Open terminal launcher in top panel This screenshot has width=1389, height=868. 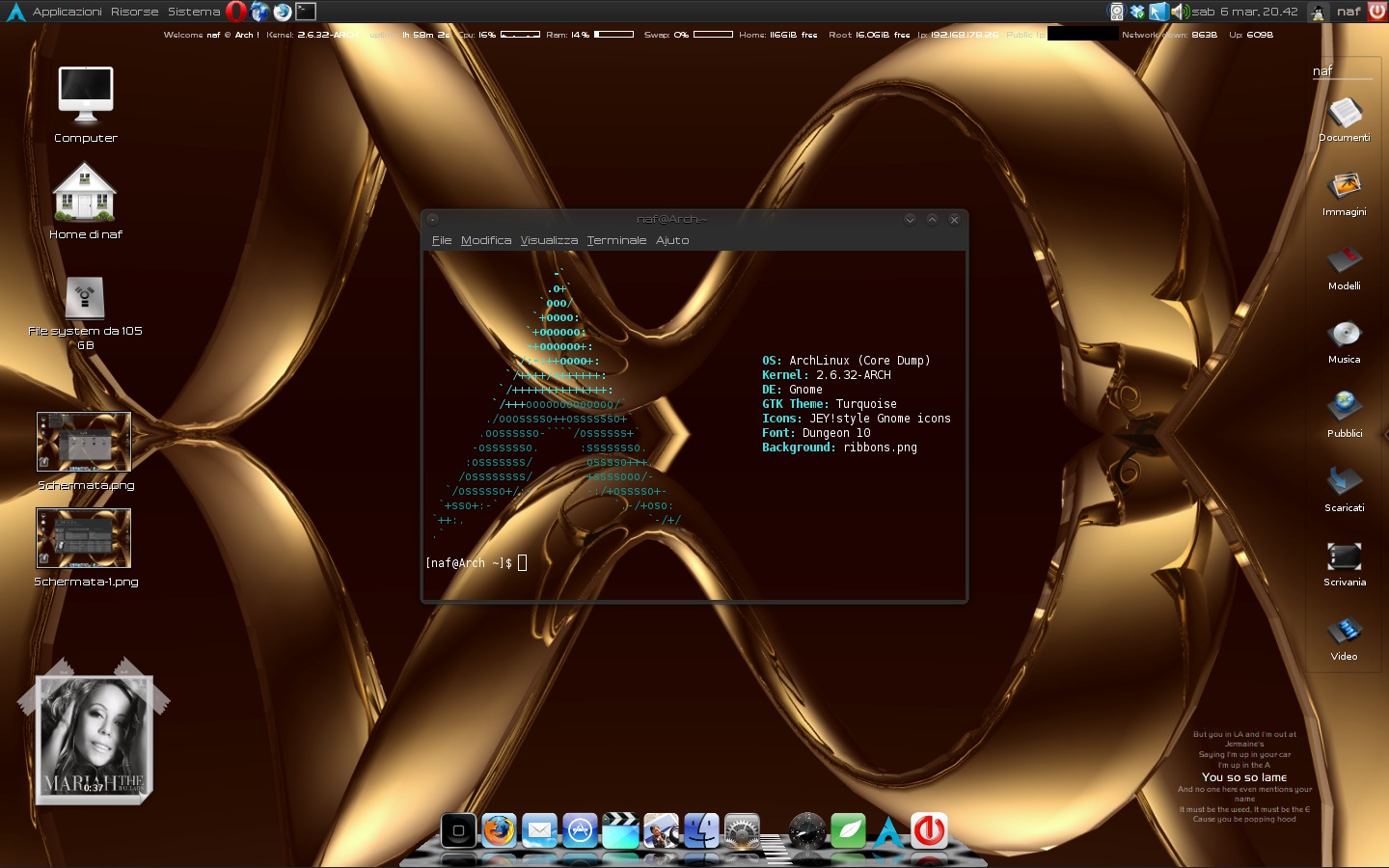(306, 12)
